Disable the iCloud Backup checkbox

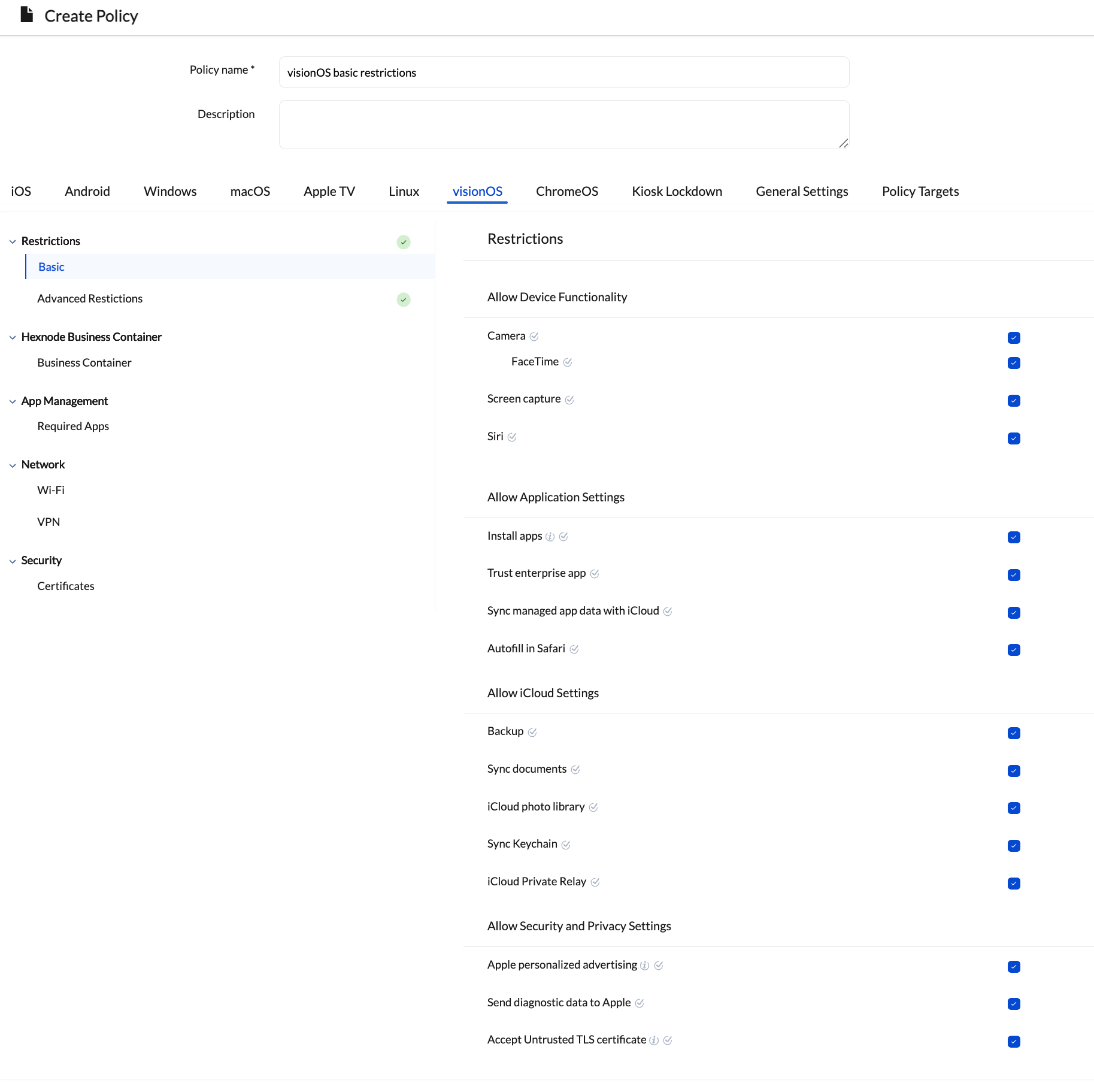1014,733
